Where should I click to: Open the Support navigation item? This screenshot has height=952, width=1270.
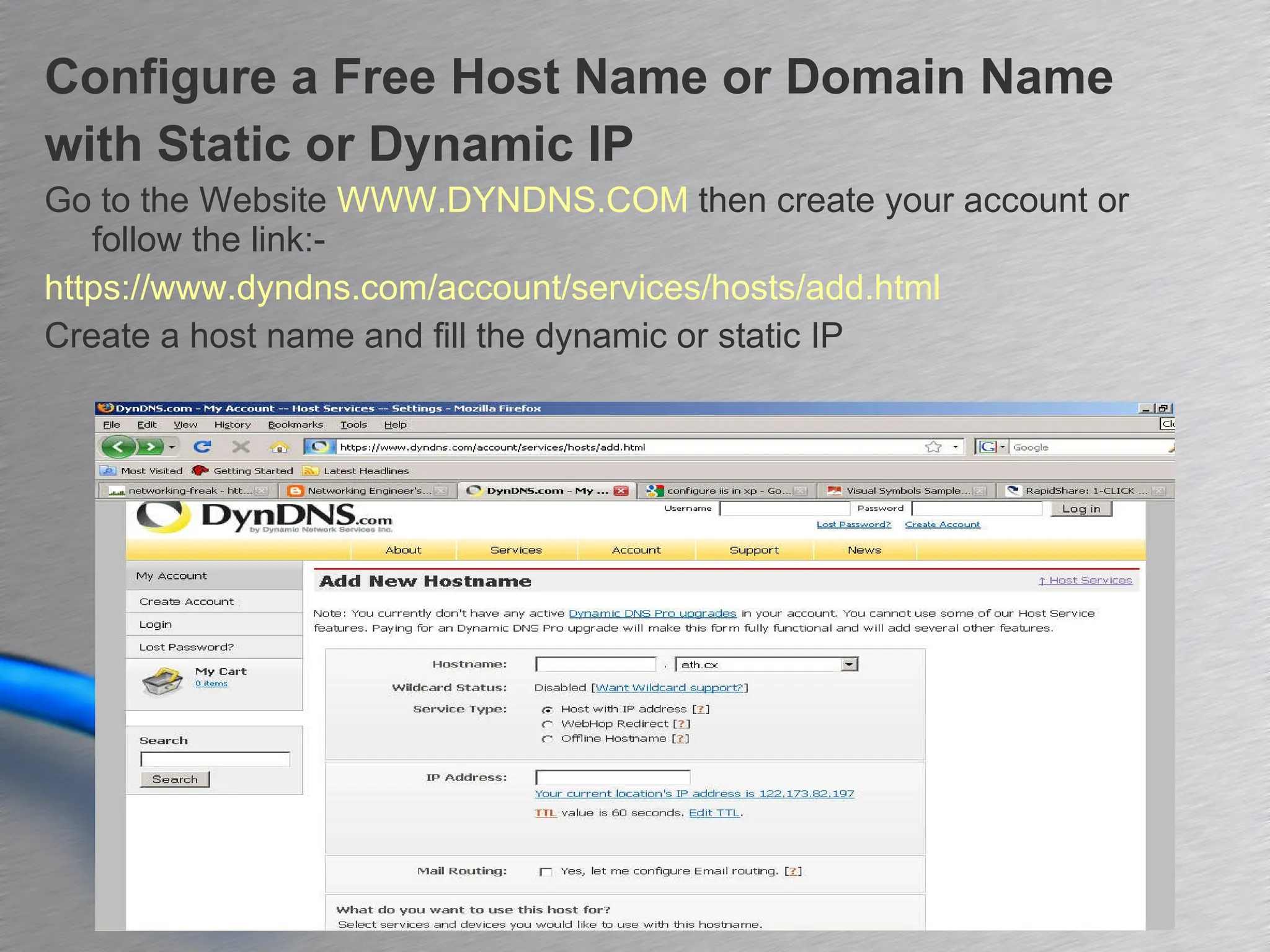pyautogui.click(x=754, y=550)
